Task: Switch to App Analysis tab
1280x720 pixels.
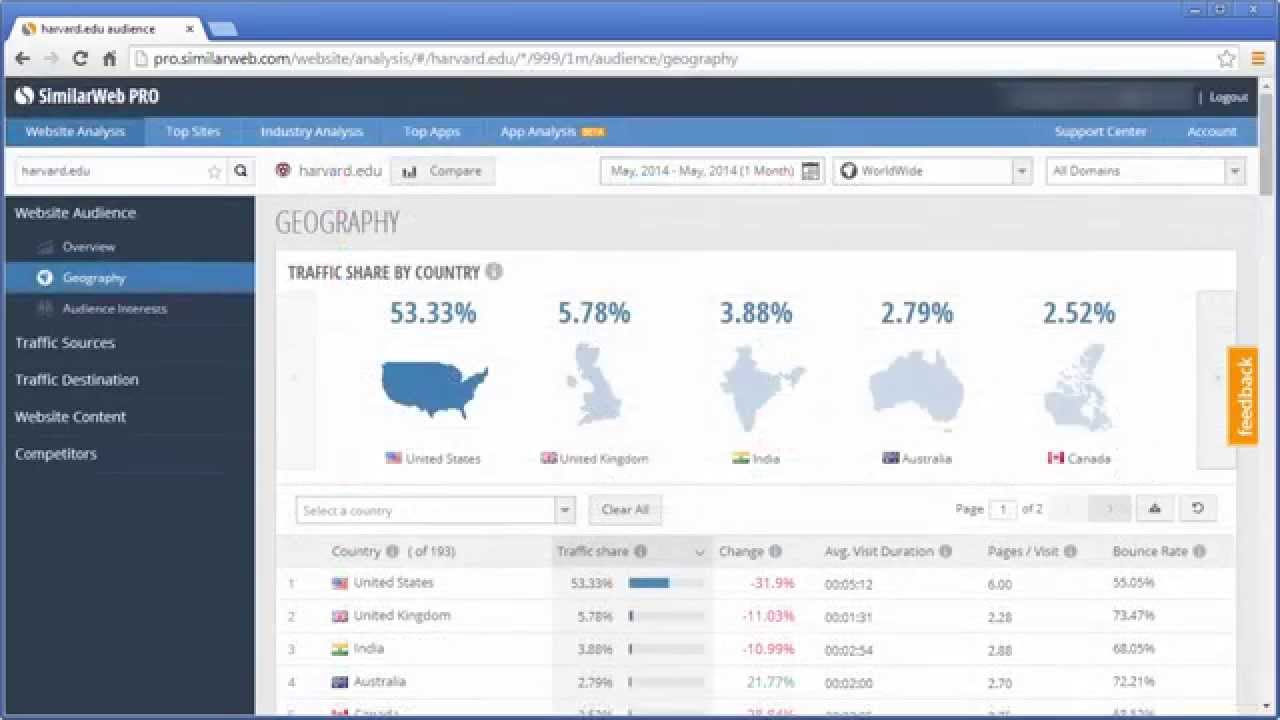Action: click(x=553, y=131)
